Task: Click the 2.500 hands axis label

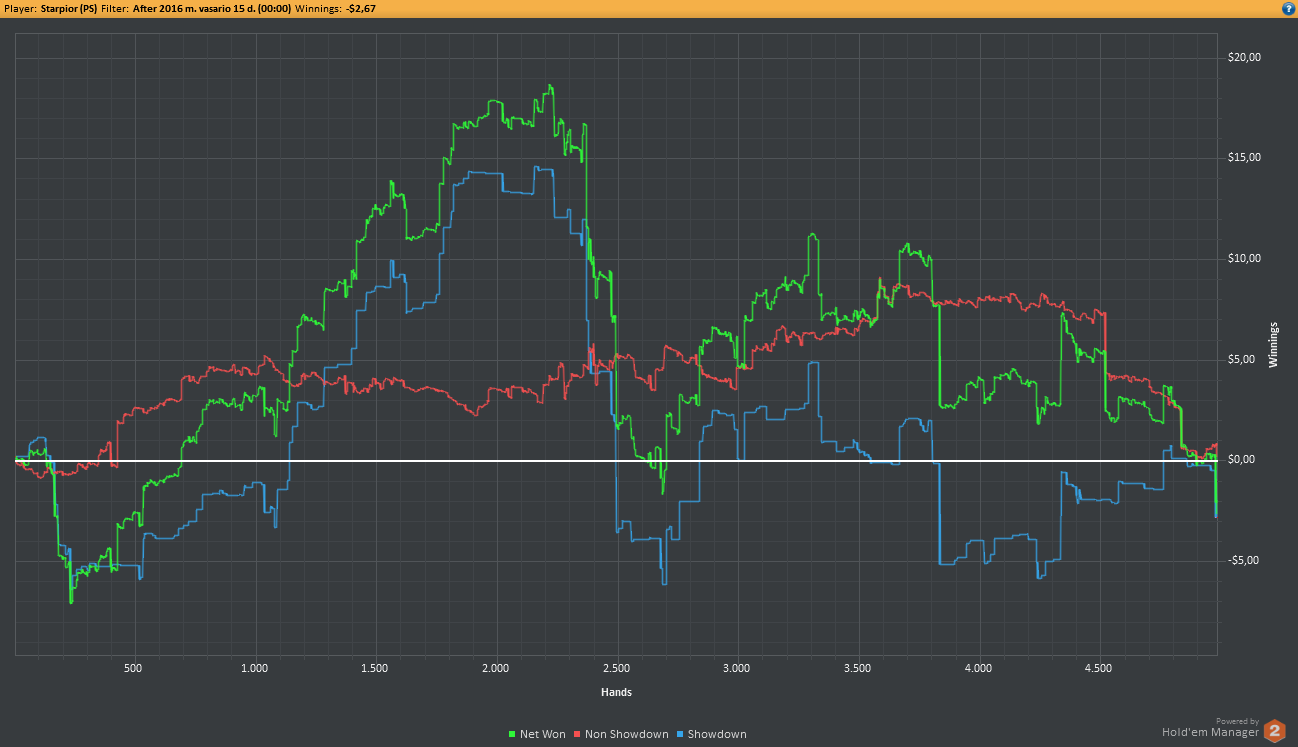Action: (617, 668)
